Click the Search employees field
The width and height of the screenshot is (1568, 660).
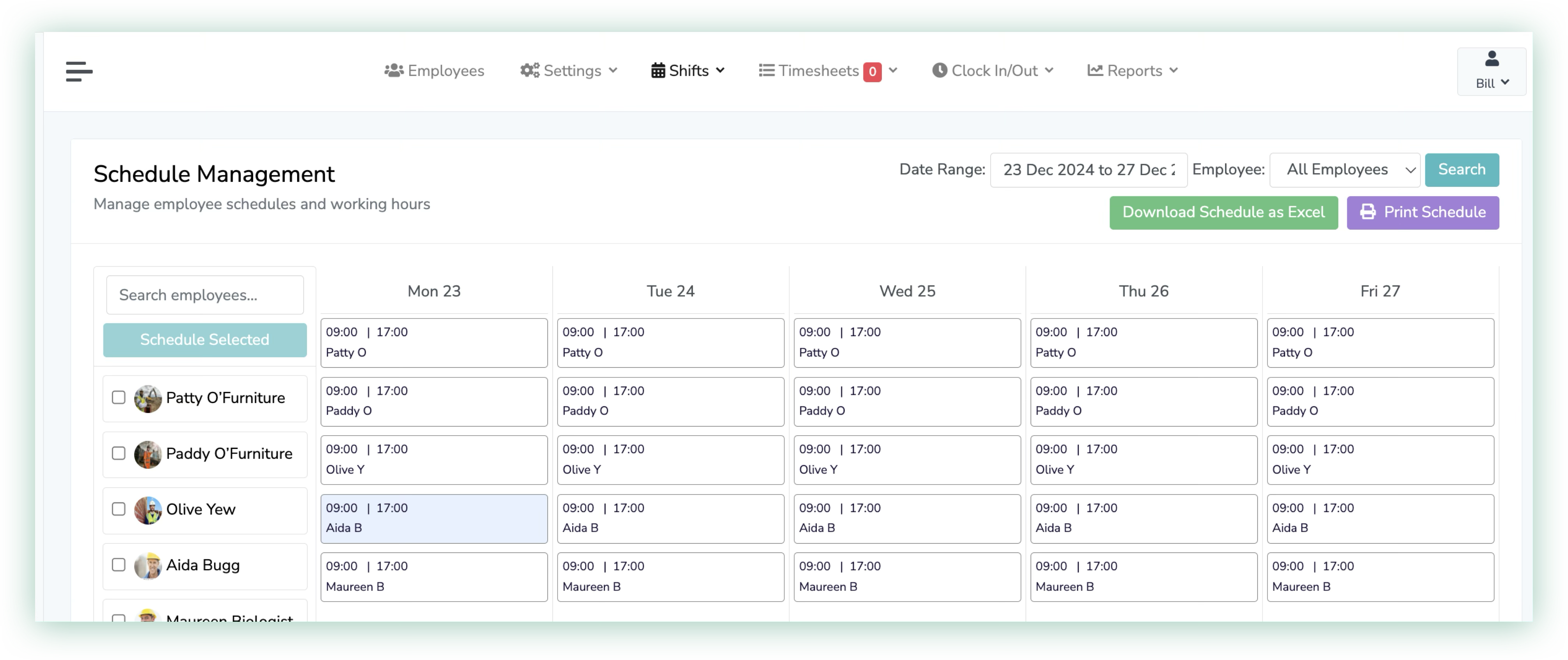pyautogui.click(x=204, y=295)
